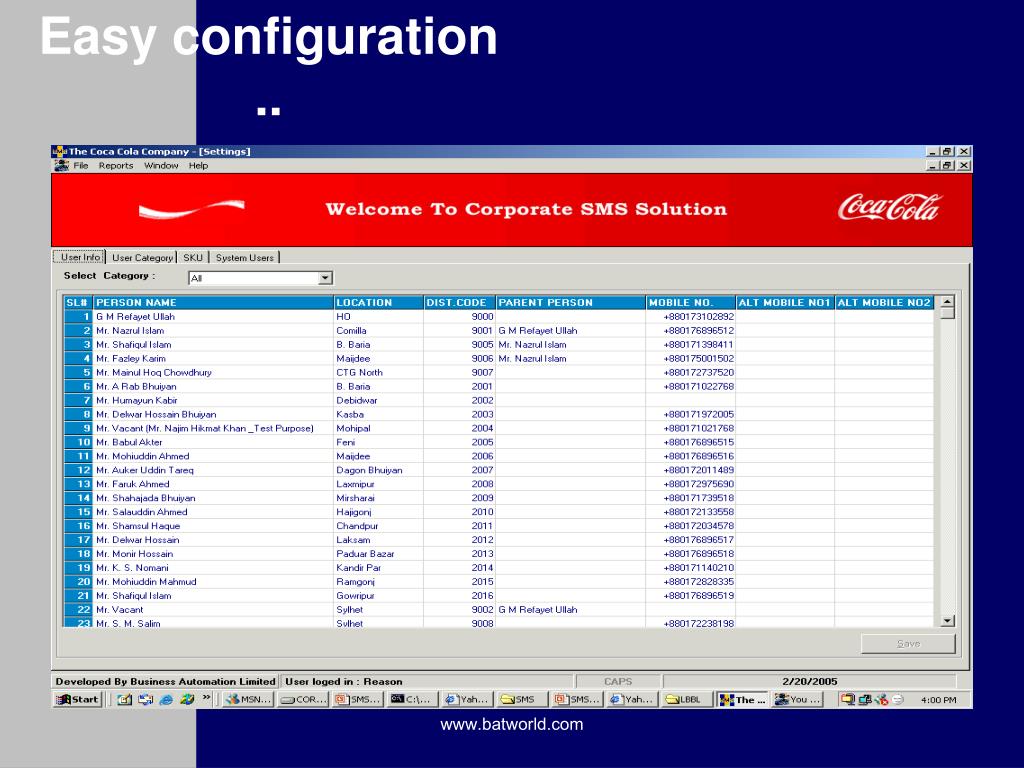Open the File menu
Viewport: 1024px width, 768px height.
point(81,166)
